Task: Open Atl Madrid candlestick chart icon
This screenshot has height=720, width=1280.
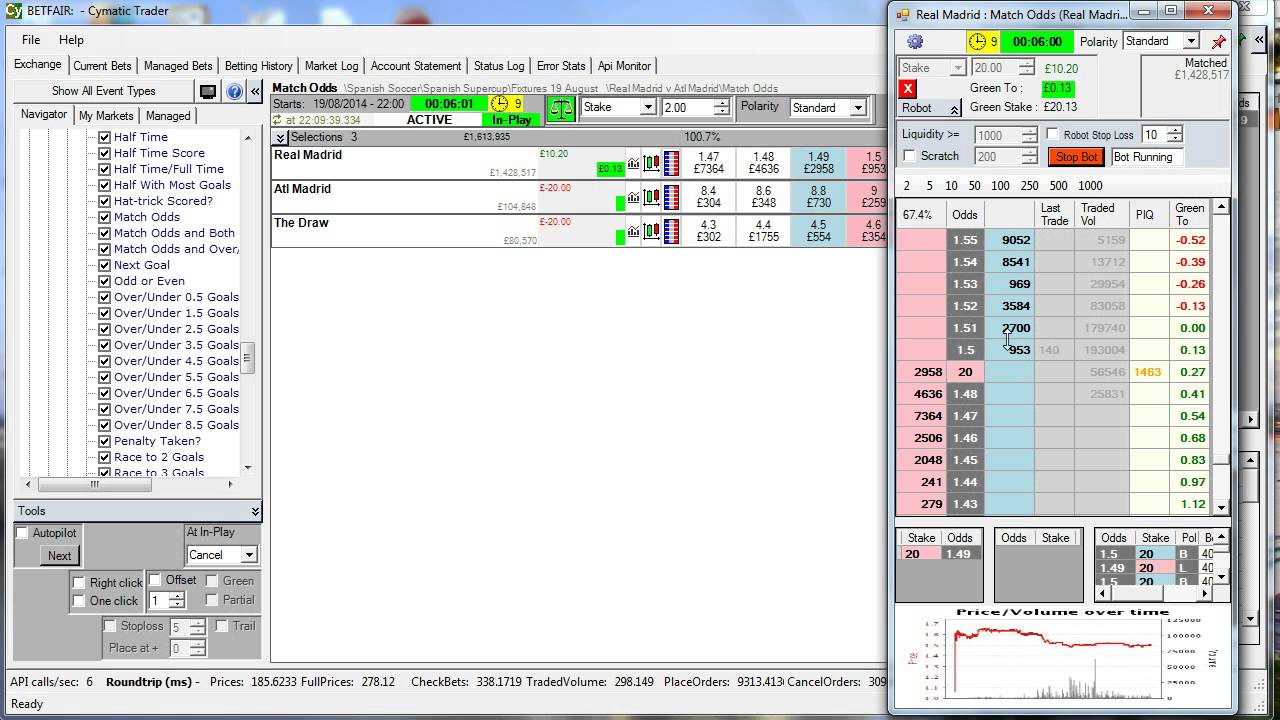Action: [x=651, y=197]
